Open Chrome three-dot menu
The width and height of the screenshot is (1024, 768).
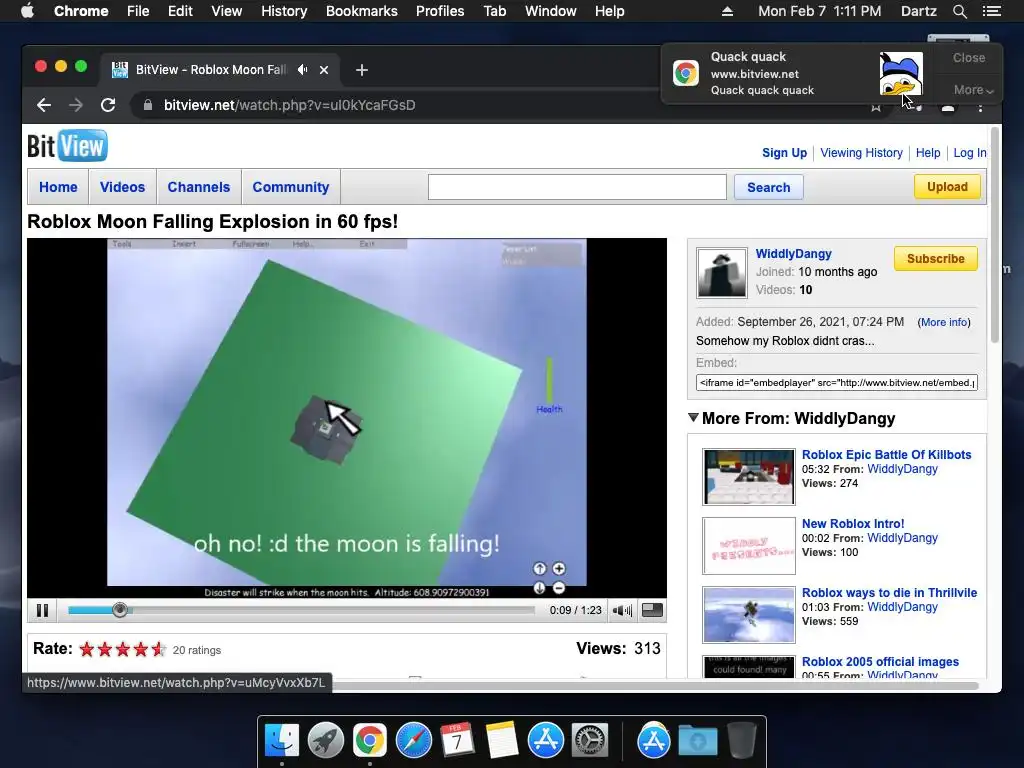[x=980, y=106]
